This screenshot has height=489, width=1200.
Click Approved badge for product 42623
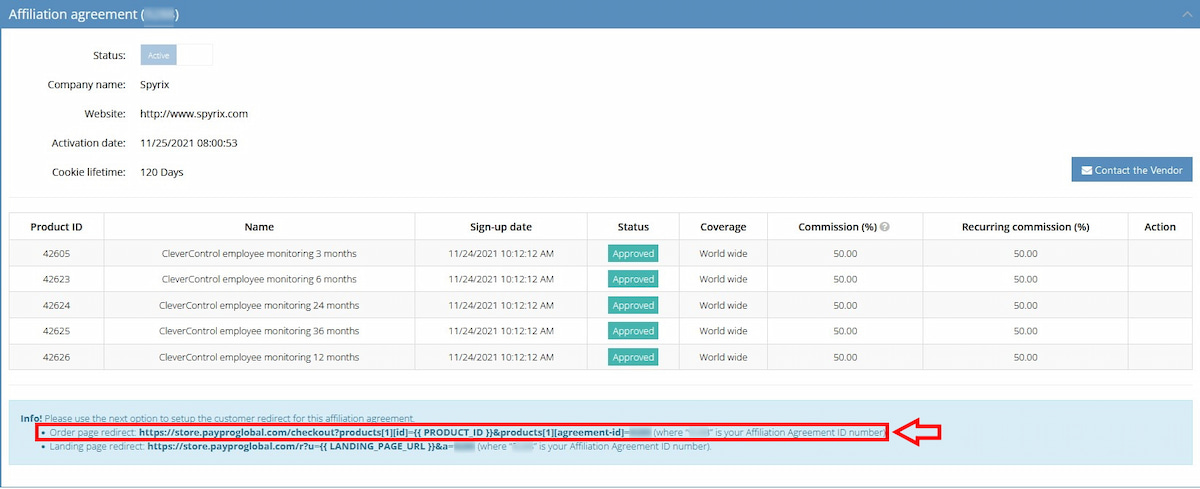click(633, 279)
